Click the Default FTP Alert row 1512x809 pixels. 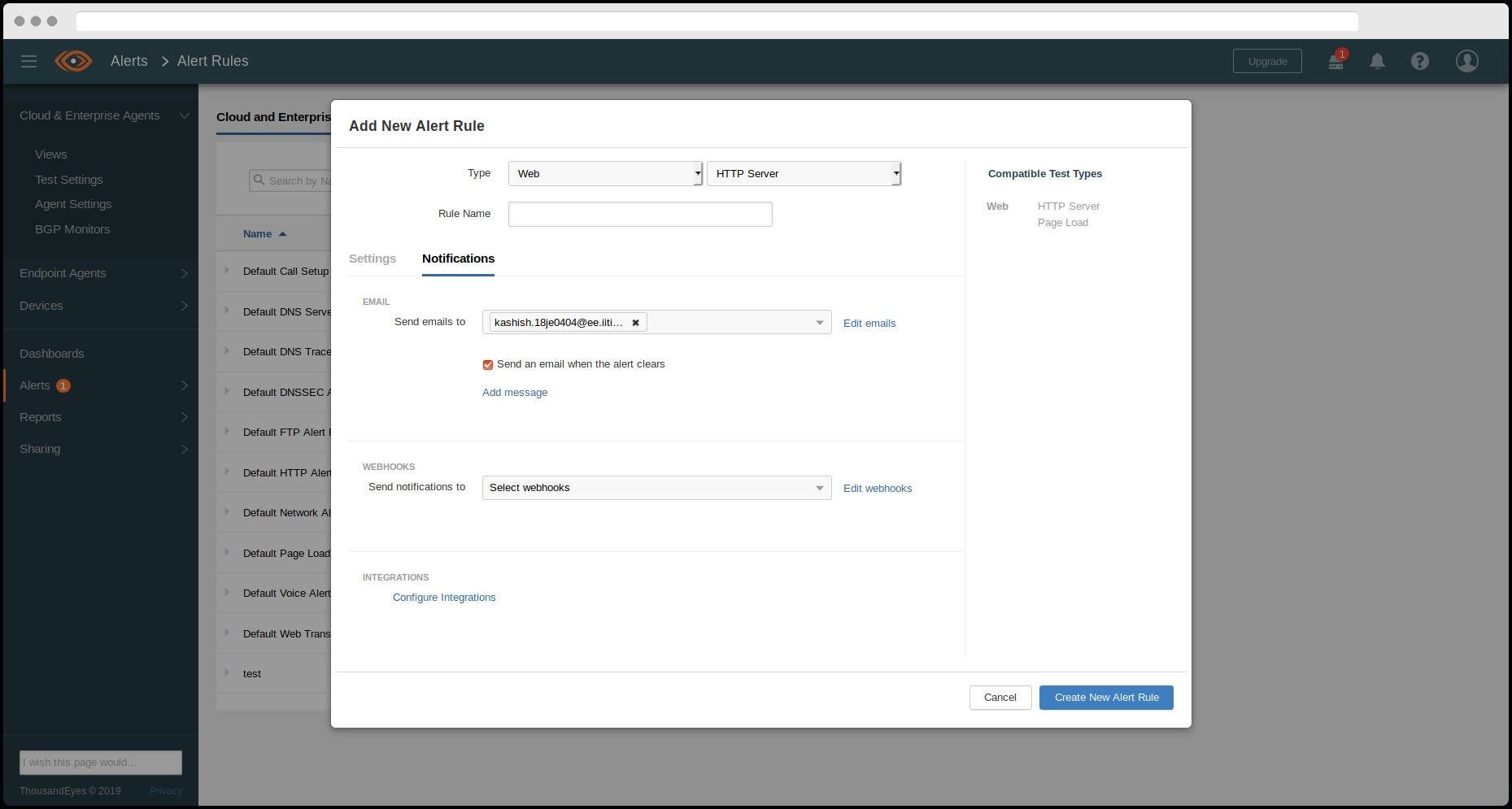274,433
